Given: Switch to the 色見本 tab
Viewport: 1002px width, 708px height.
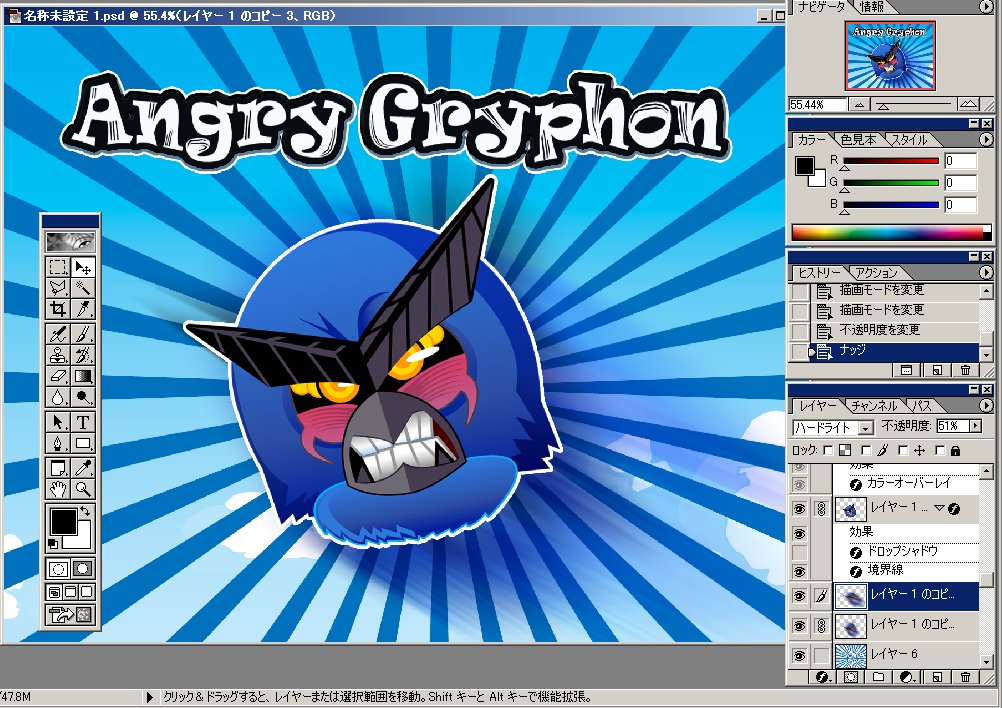Looking at the screenshot, I should pyautogui.click(x=858, y=139).
